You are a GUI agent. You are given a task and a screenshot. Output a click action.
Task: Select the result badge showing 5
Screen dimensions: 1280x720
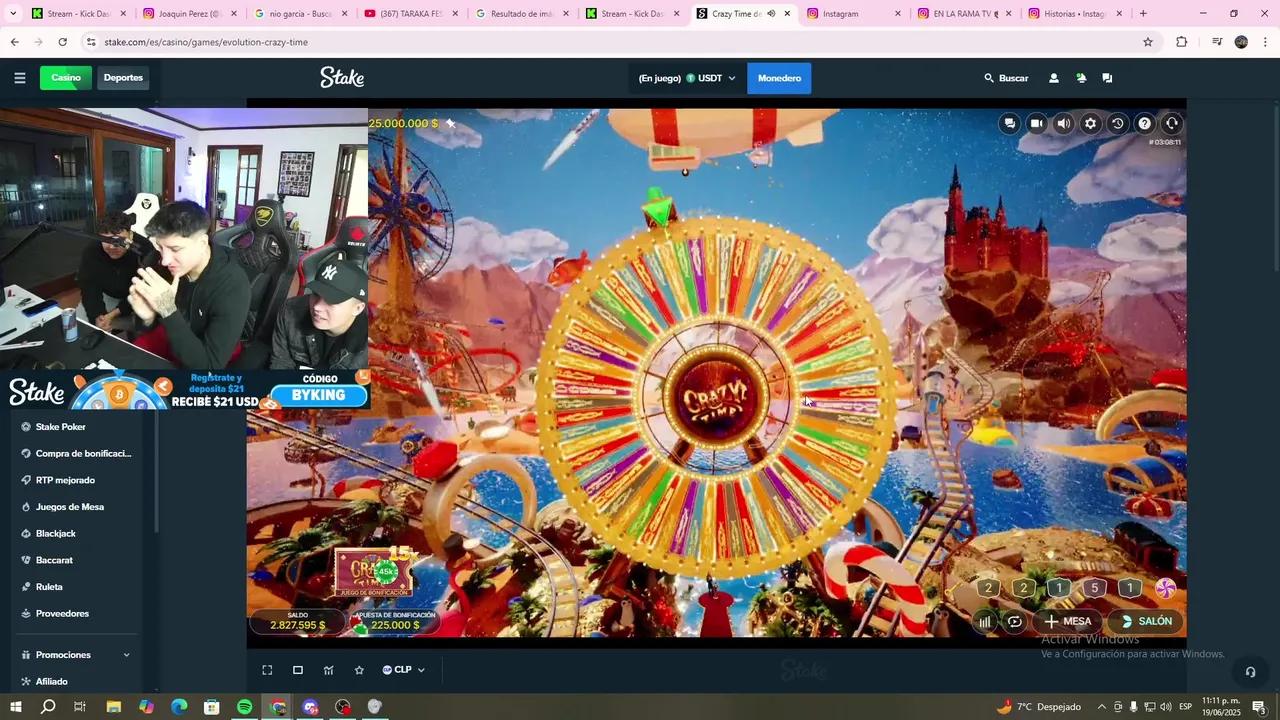[1095, 588]
